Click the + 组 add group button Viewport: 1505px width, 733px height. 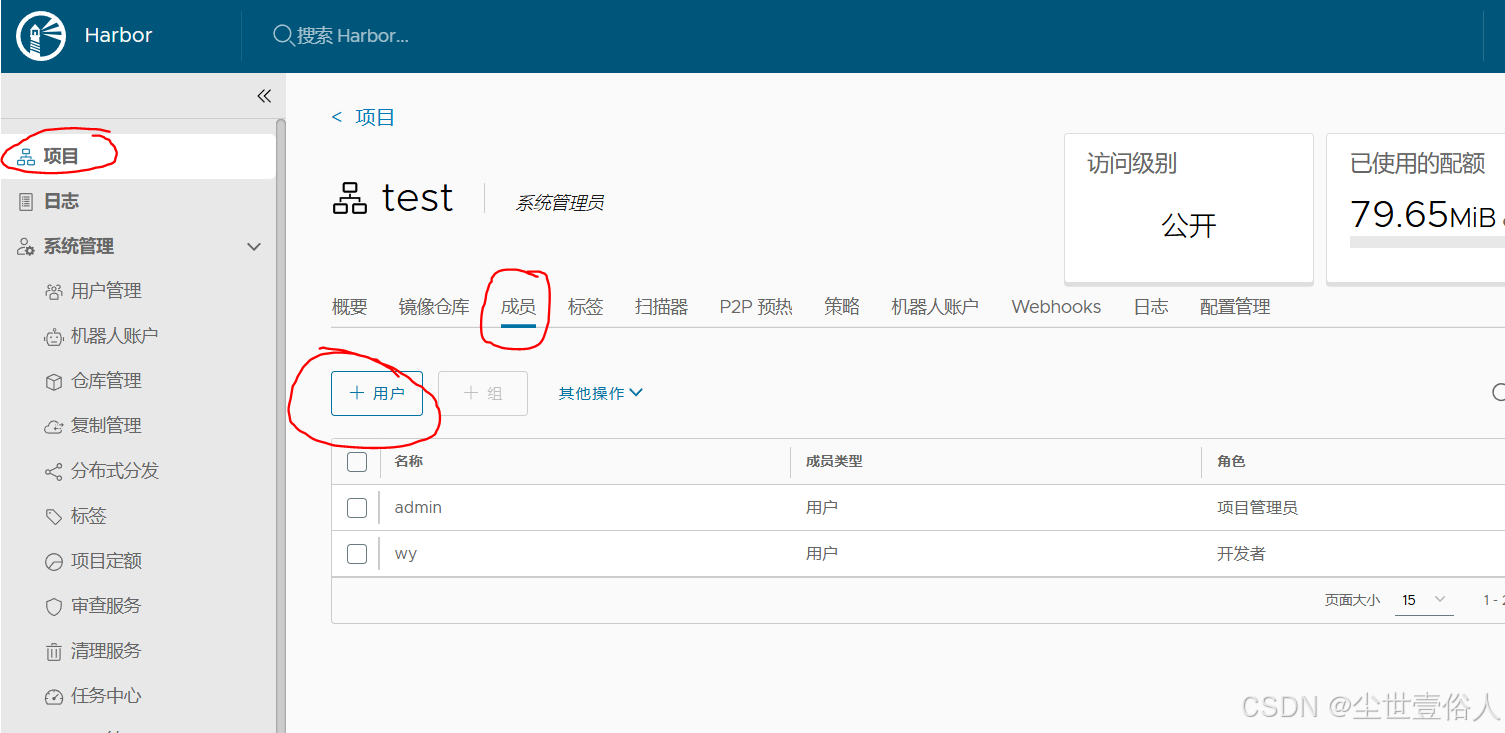(x=483, y=393)
